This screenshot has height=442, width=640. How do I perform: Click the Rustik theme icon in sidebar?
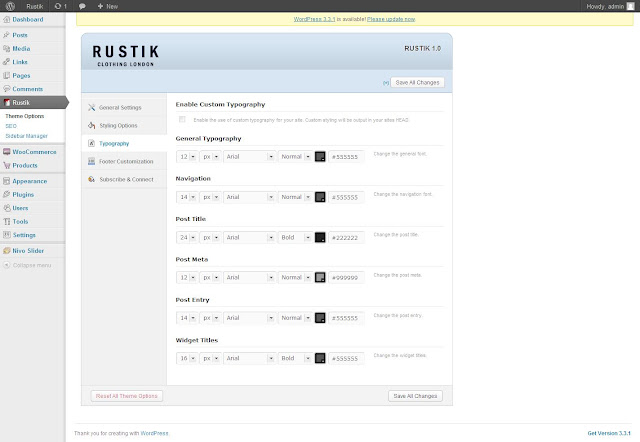pos(7,102)
